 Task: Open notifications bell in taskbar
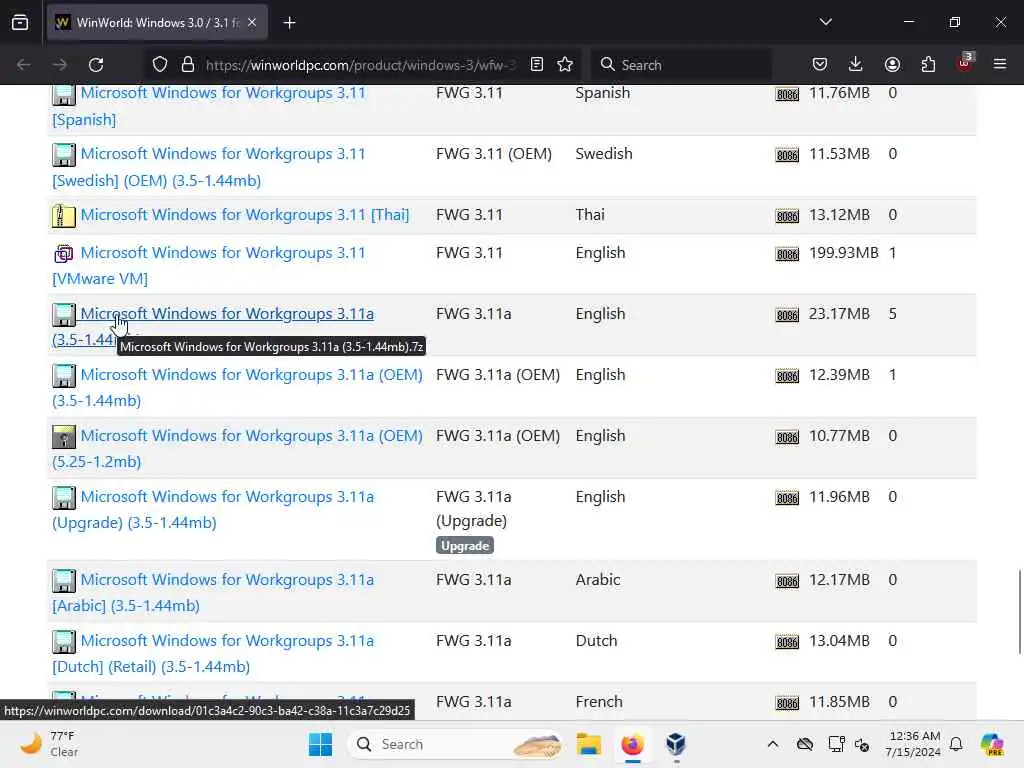[x=956, y=744]
